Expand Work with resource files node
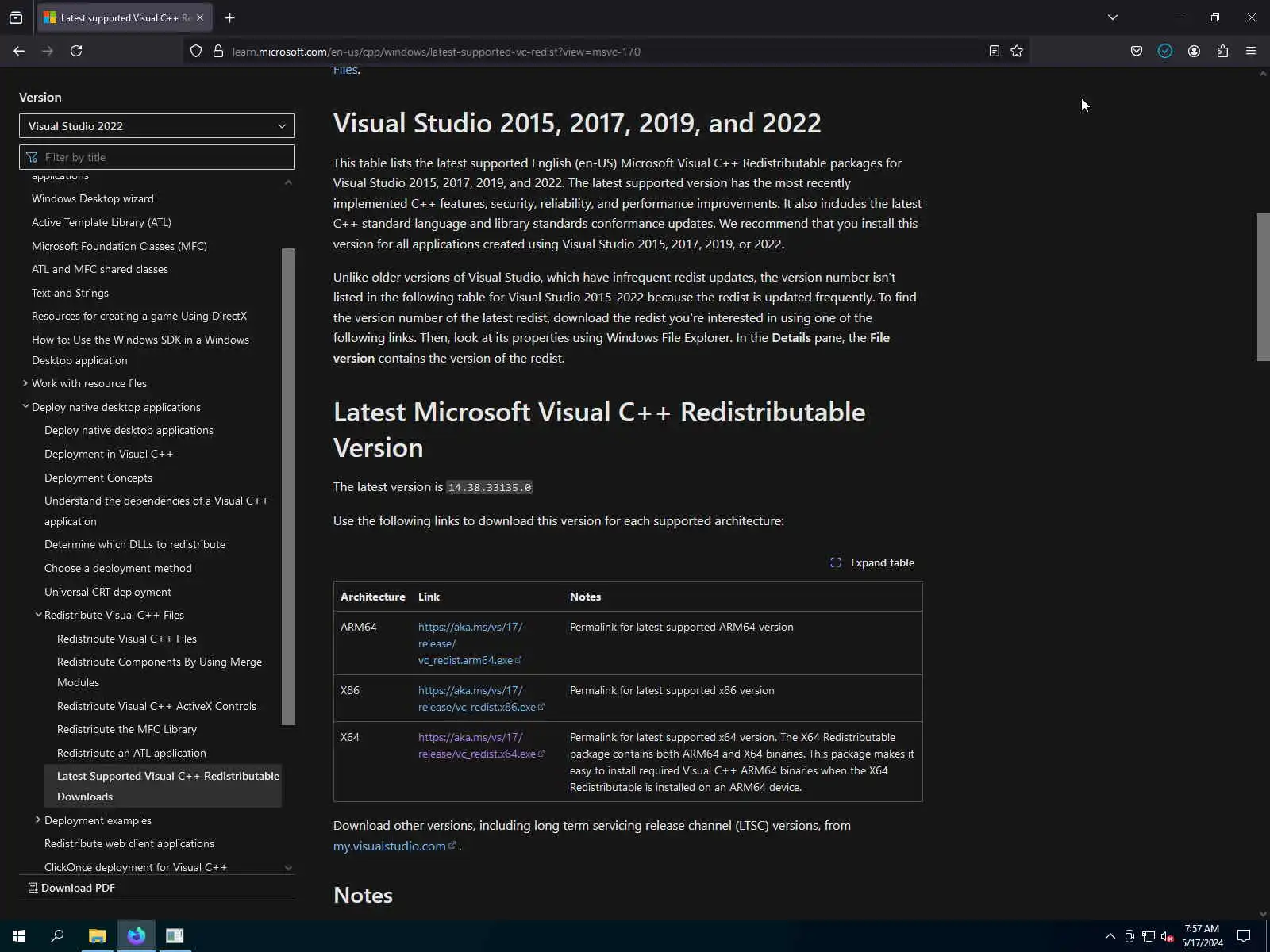1270x952 pixels. [25, 383]
